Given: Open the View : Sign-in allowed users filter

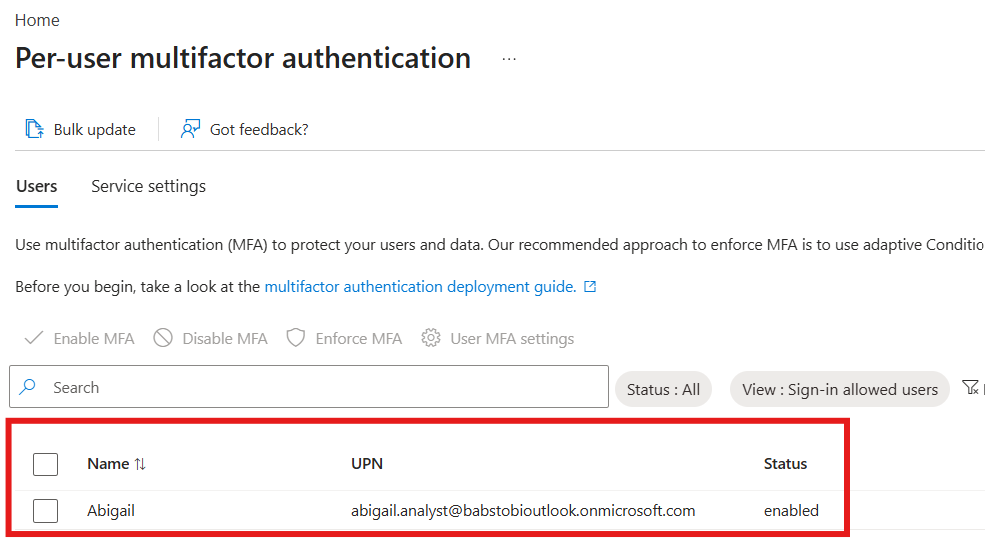Looking at the screenshot, I should pos(840,390).
